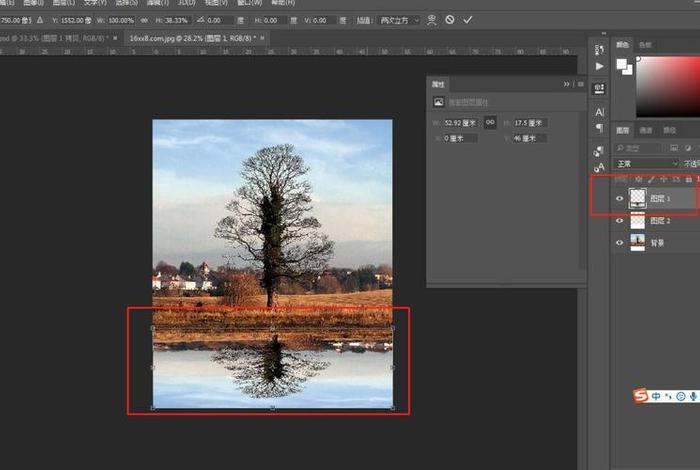Close the 16xx8.com.jpg document tab

click(262, 38)
